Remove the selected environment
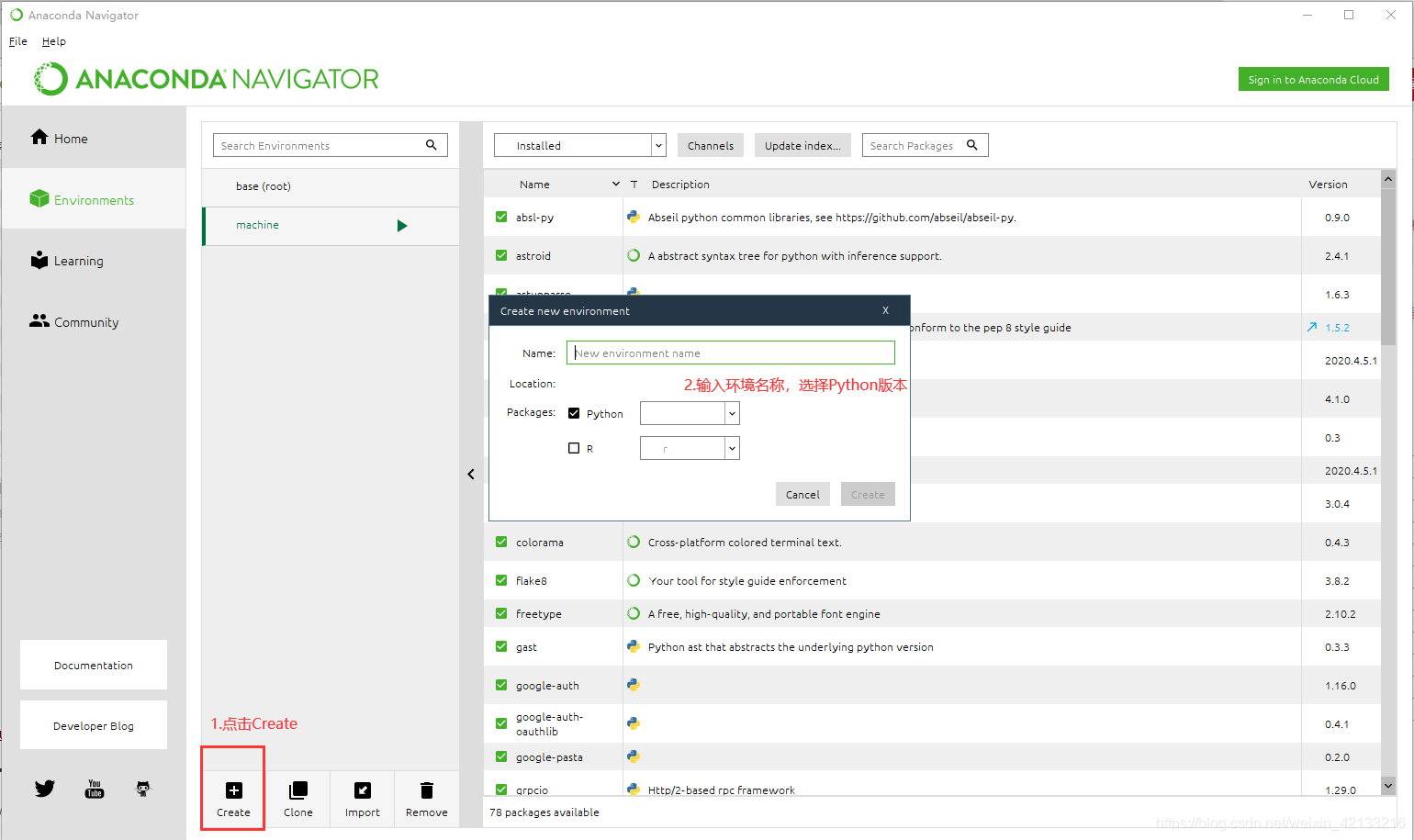 (x=427, y=799)
